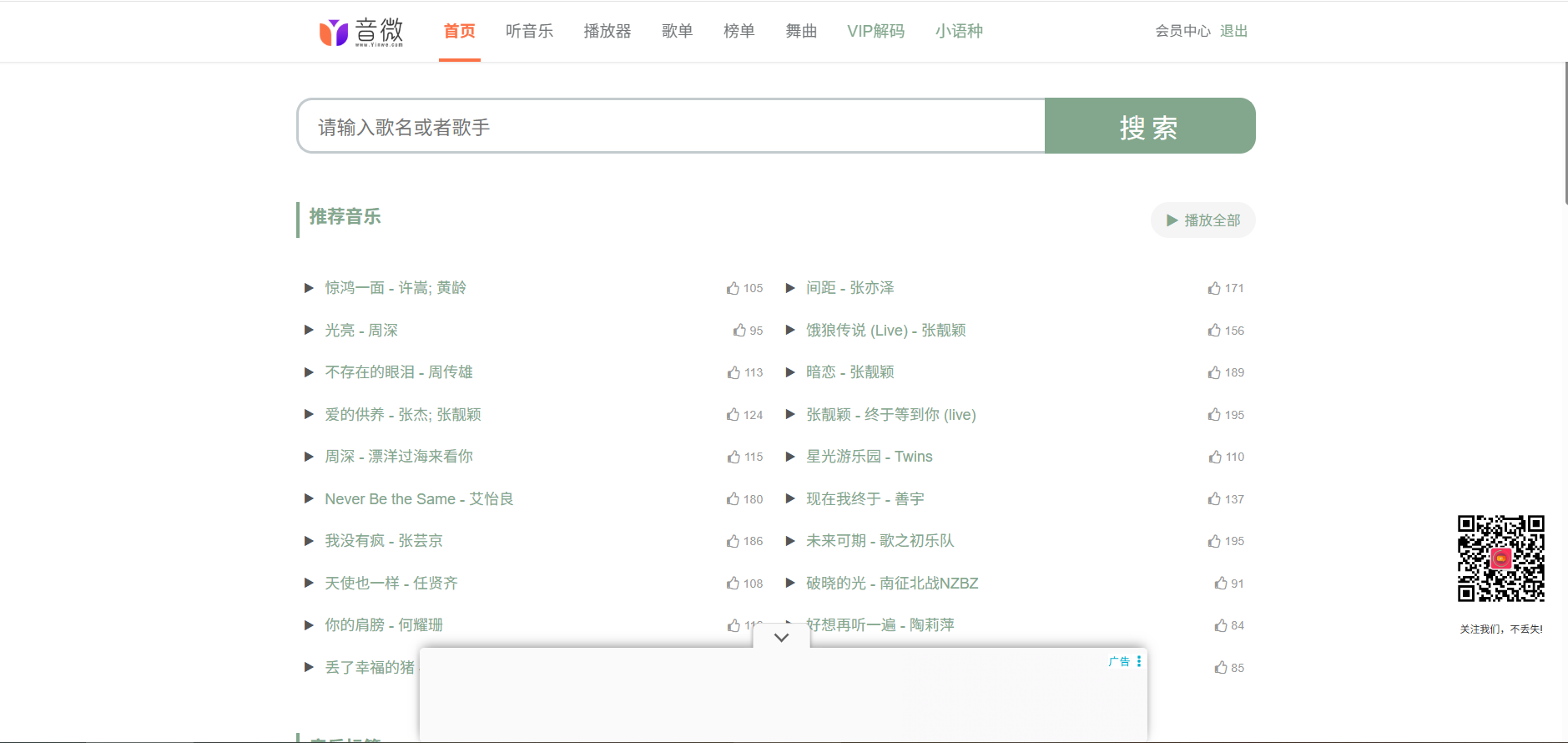
Task: Open the 听音乐 navigation tab
Action: 529,32
